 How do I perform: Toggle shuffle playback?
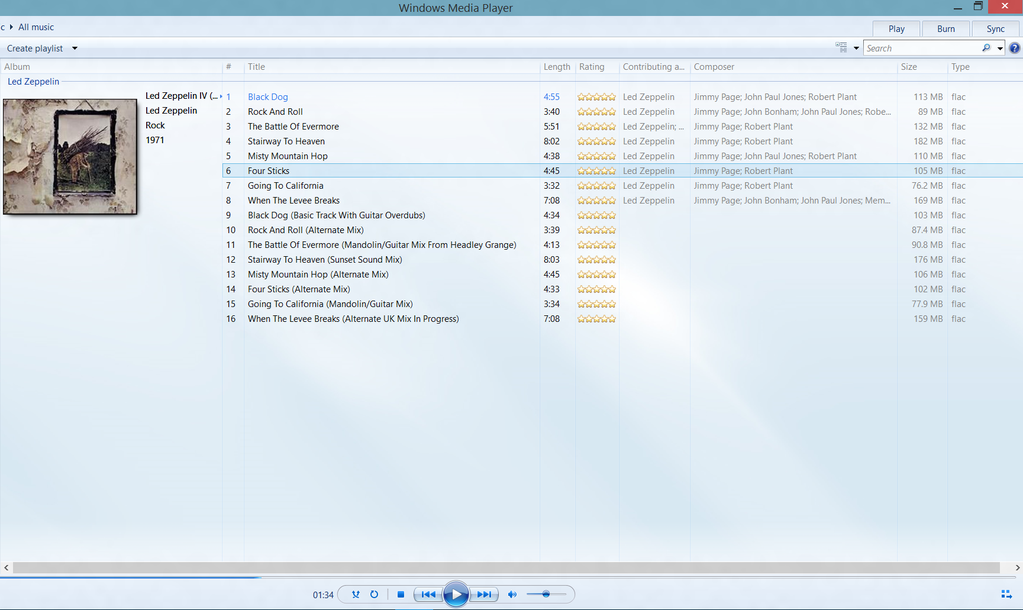click(x=355, y=594)
